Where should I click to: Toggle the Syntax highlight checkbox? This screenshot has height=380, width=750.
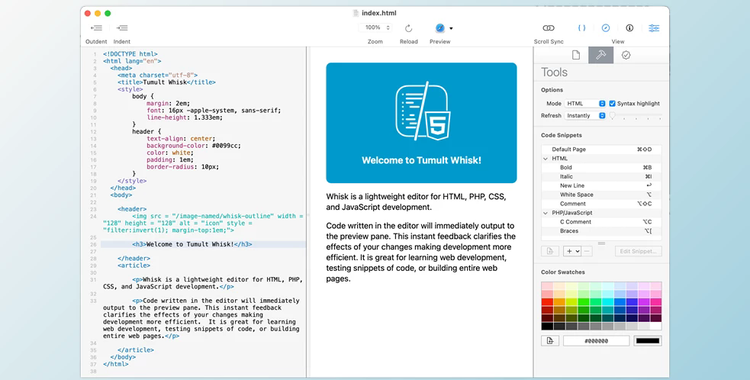pyautogui.click(x=612, y=103)
